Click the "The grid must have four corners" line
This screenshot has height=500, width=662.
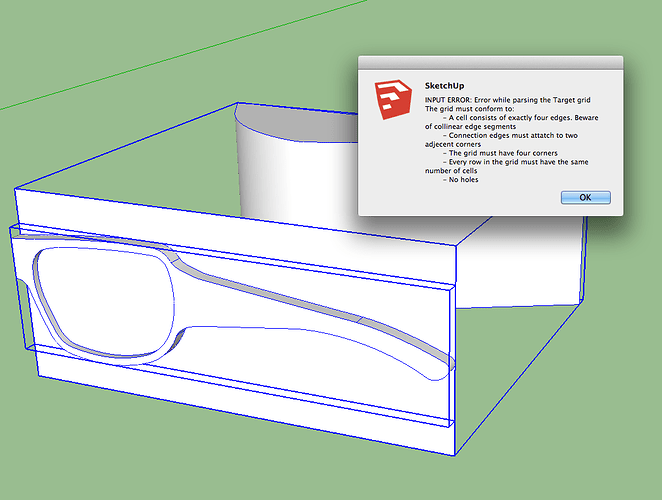[x=503, y=153]
